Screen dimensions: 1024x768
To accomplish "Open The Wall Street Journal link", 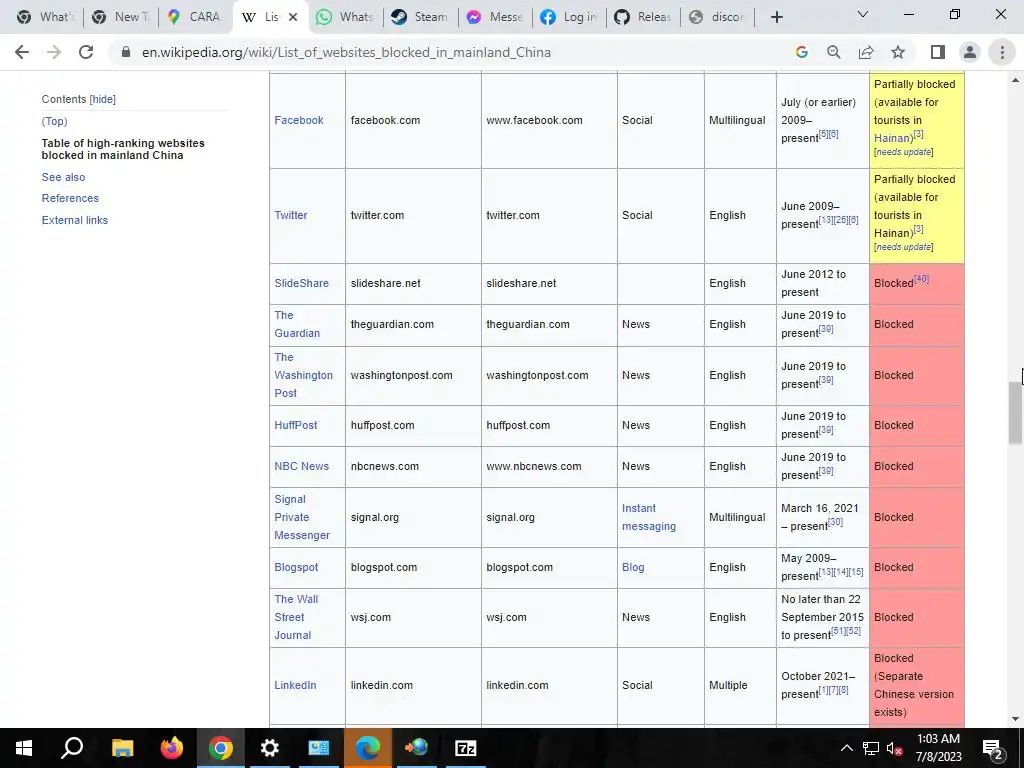I will coord(296,617).
